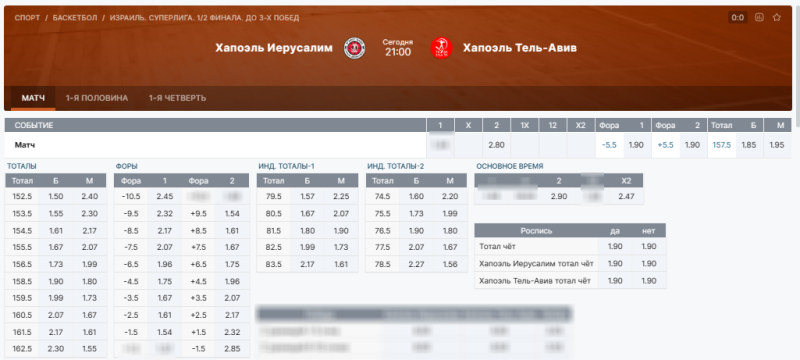Choose under 2.20 for individual total 74.5

pos(450,196)
